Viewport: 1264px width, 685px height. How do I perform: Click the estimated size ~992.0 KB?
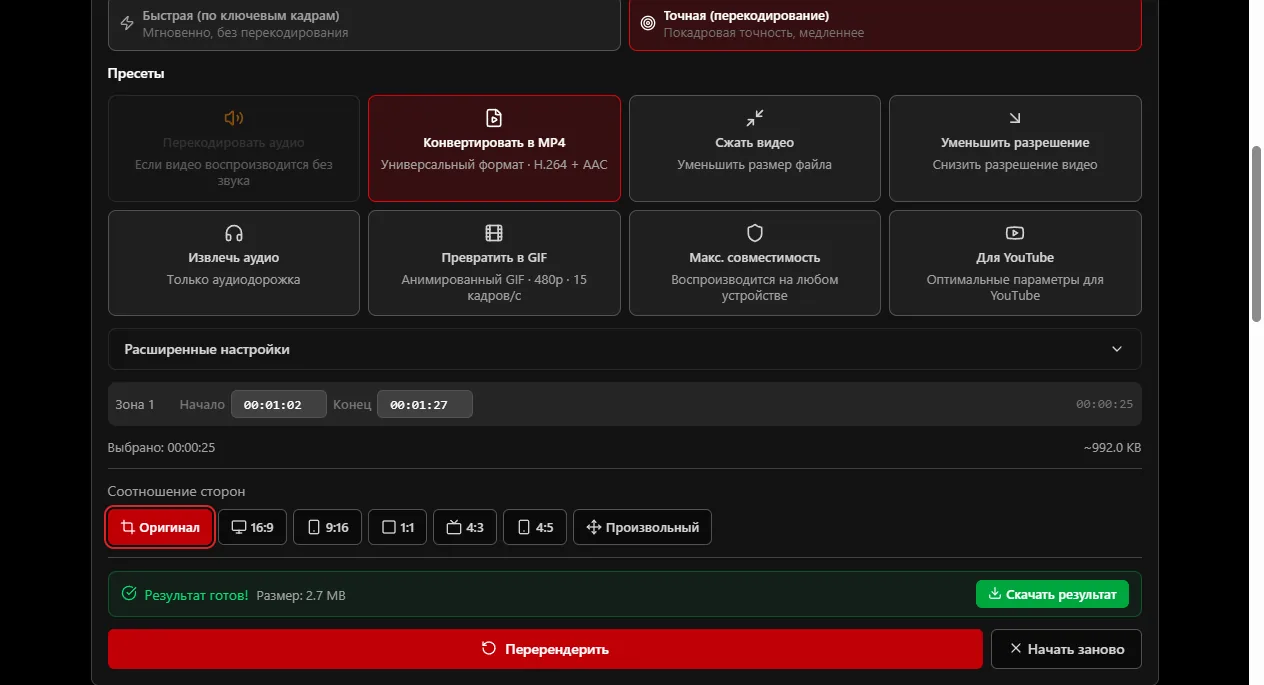[1112, 448]
